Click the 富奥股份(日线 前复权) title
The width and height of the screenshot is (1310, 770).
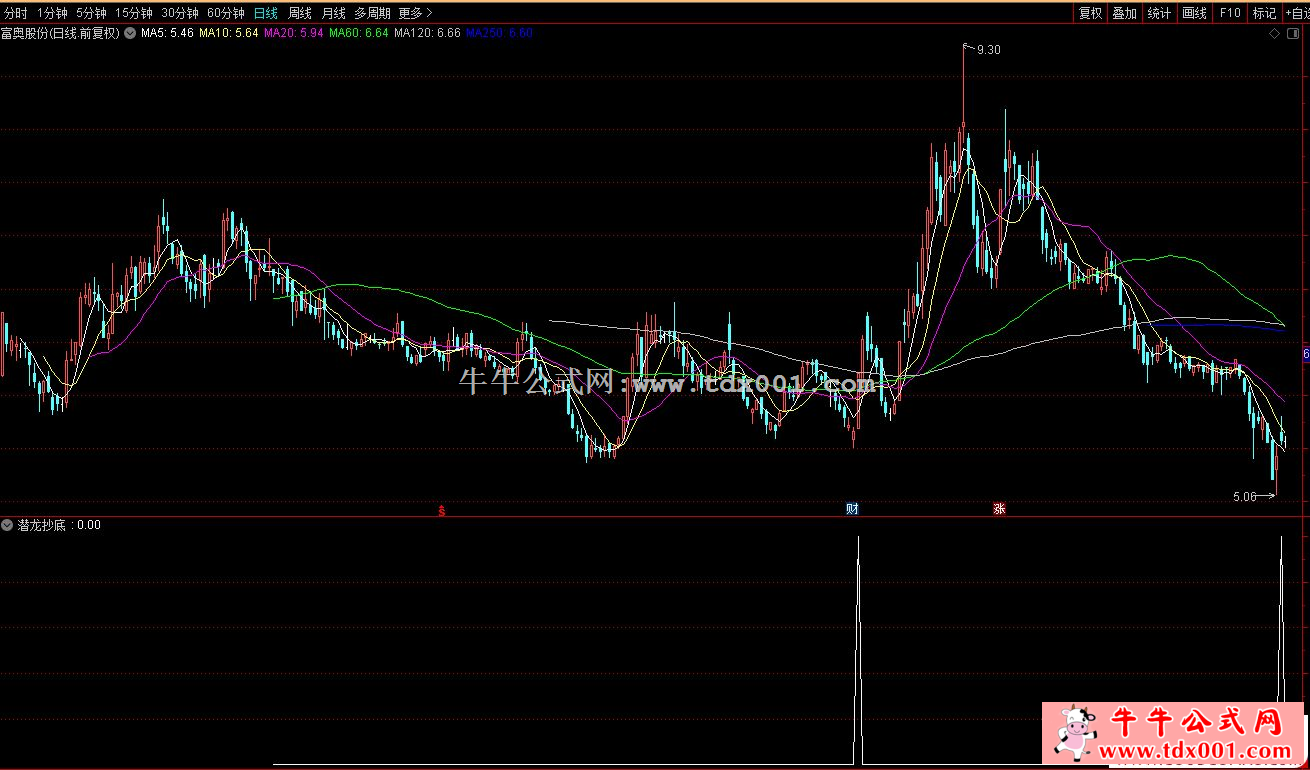(x=60, y=33)
